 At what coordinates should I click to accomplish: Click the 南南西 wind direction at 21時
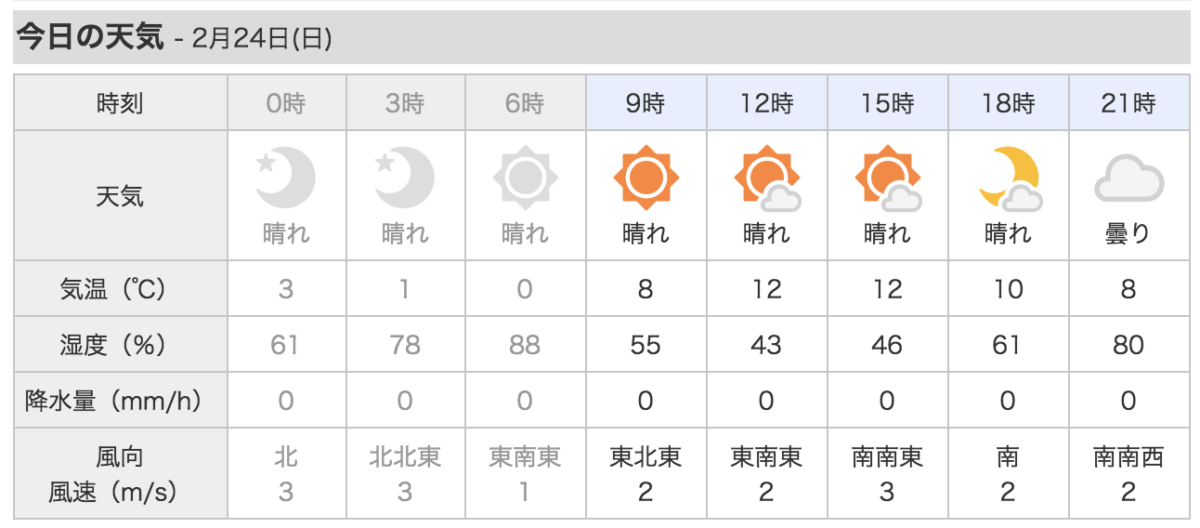[x=1128, y=458]
